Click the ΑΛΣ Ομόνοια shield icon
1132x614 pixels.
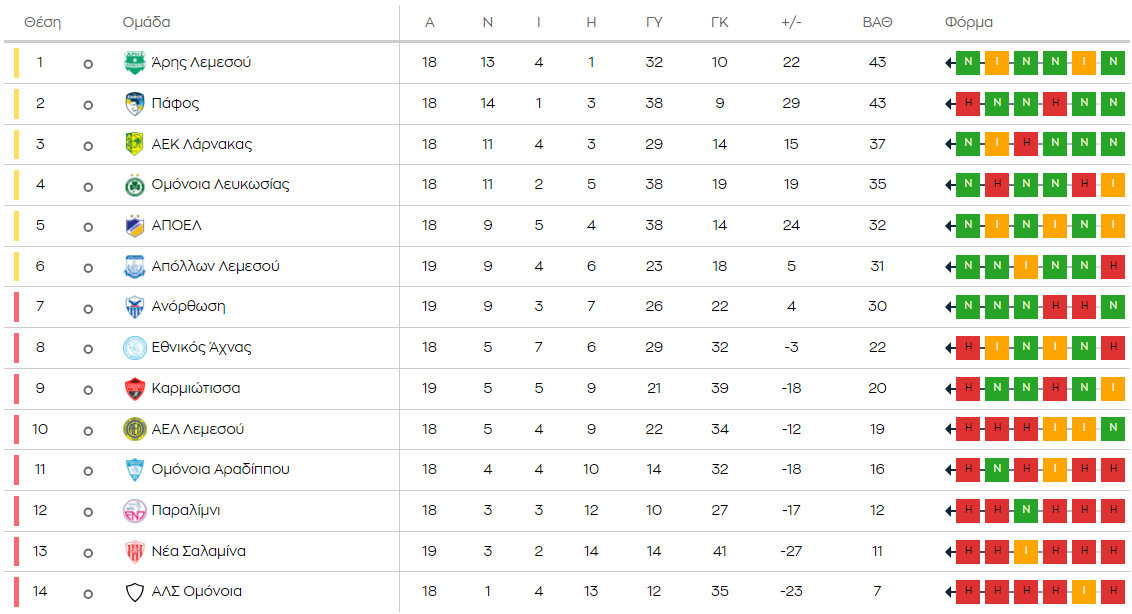coord(134,592)
